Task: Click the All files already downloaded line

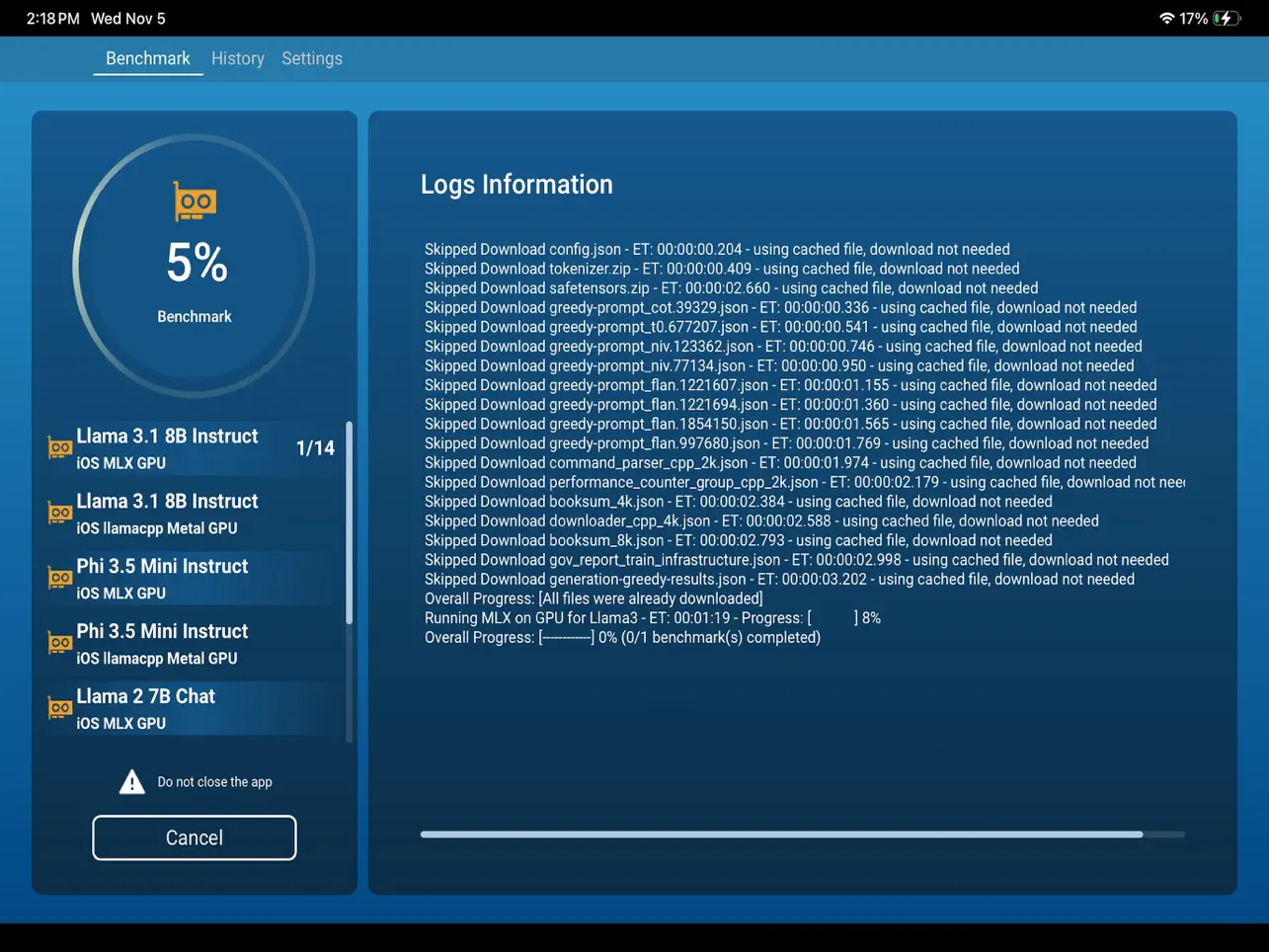Action: pos(594,598)
